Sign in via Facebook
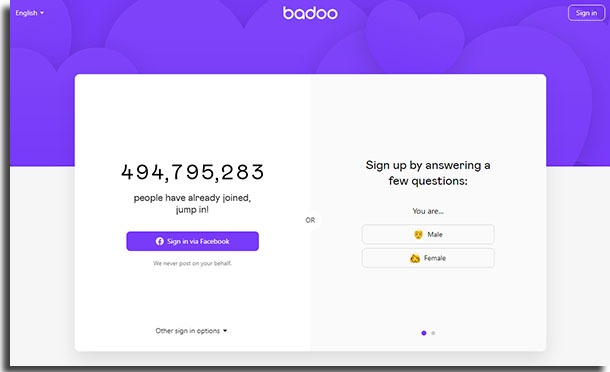The image size is (610, 372). tap(193, 241)
